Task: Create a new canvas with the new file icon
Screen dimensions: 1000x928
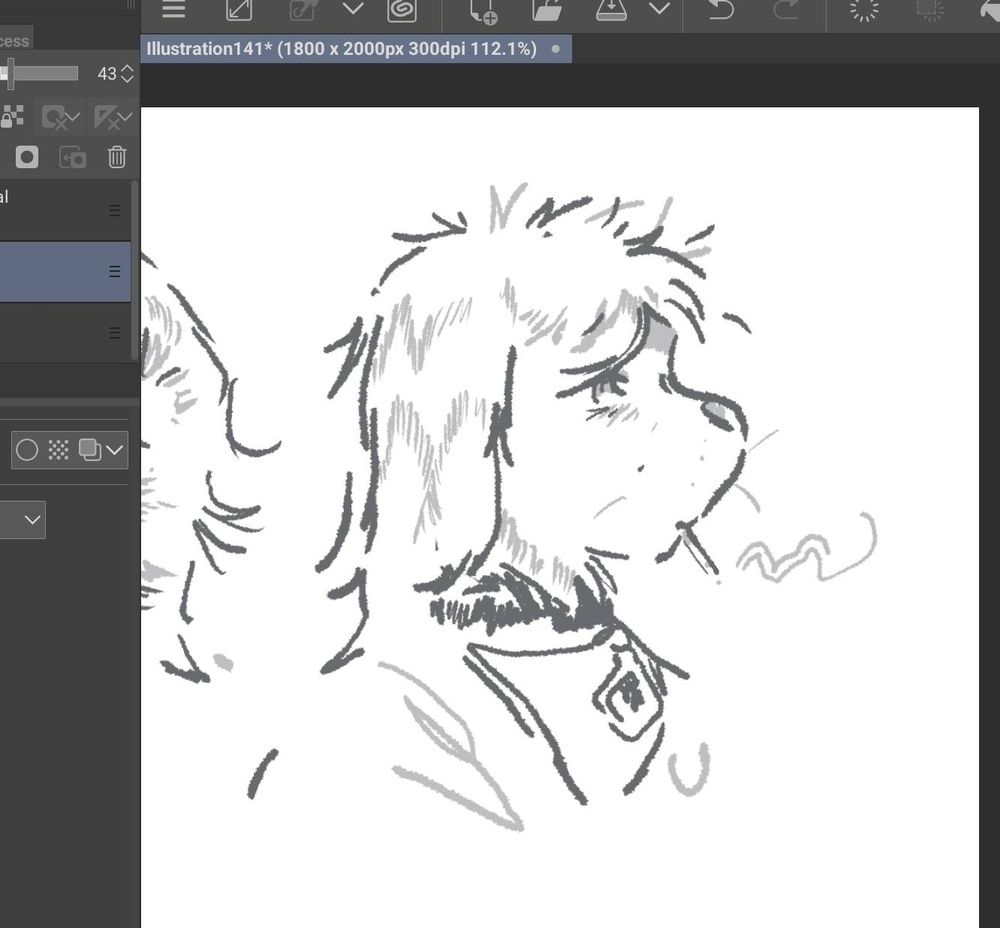Action: 483,11
